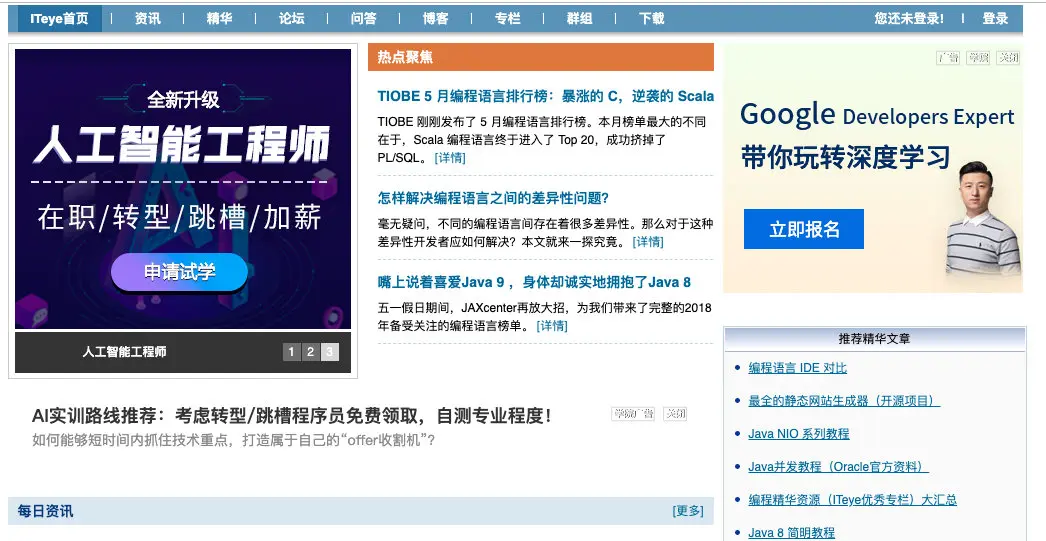This screenshot has height=541, width=1046.
Task: Click the 热点聚焦 section heading
Action: click(405, 57)
